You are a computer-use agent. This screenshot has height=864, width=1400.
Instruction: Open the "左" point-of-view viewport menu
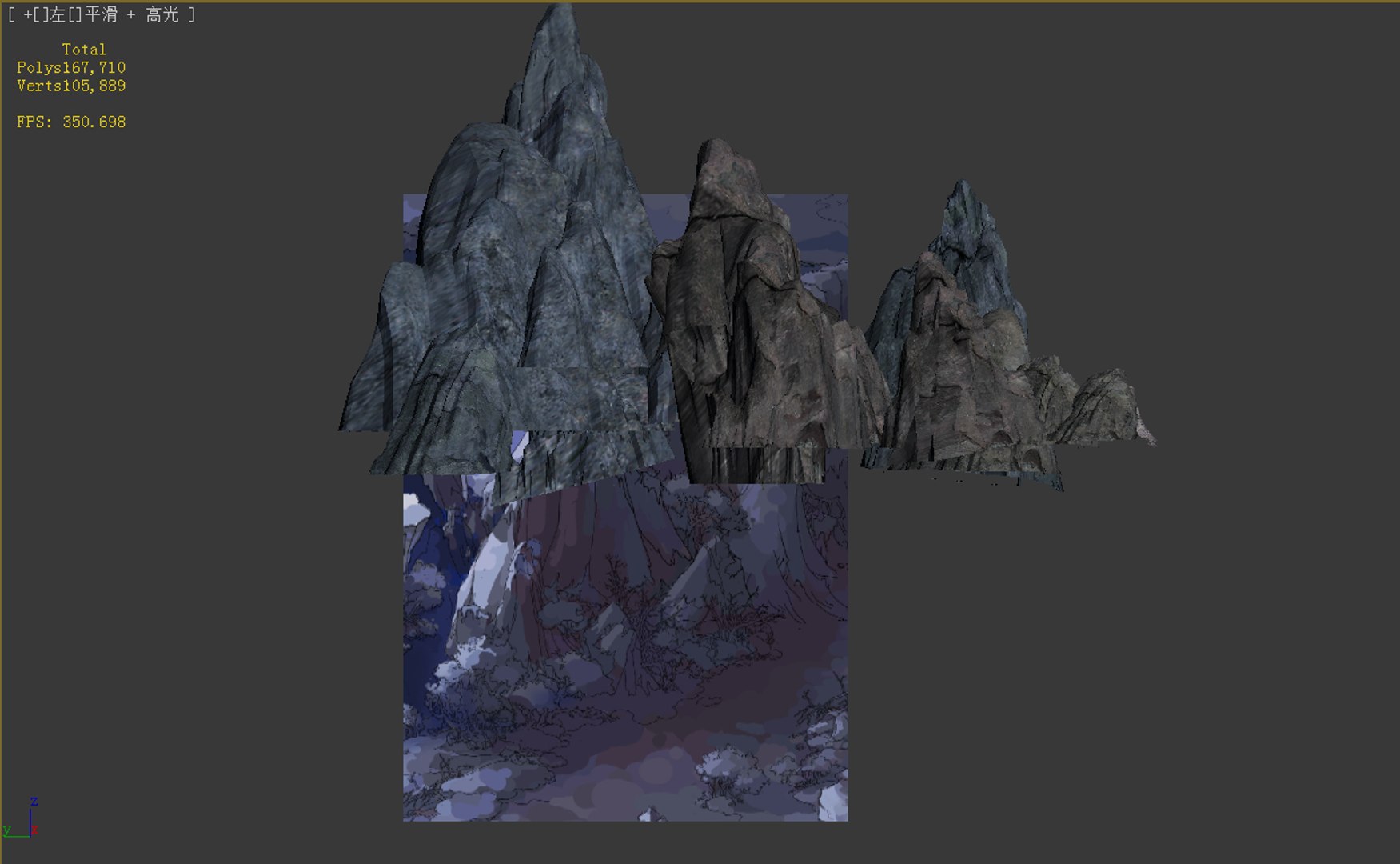pos(58,15)
